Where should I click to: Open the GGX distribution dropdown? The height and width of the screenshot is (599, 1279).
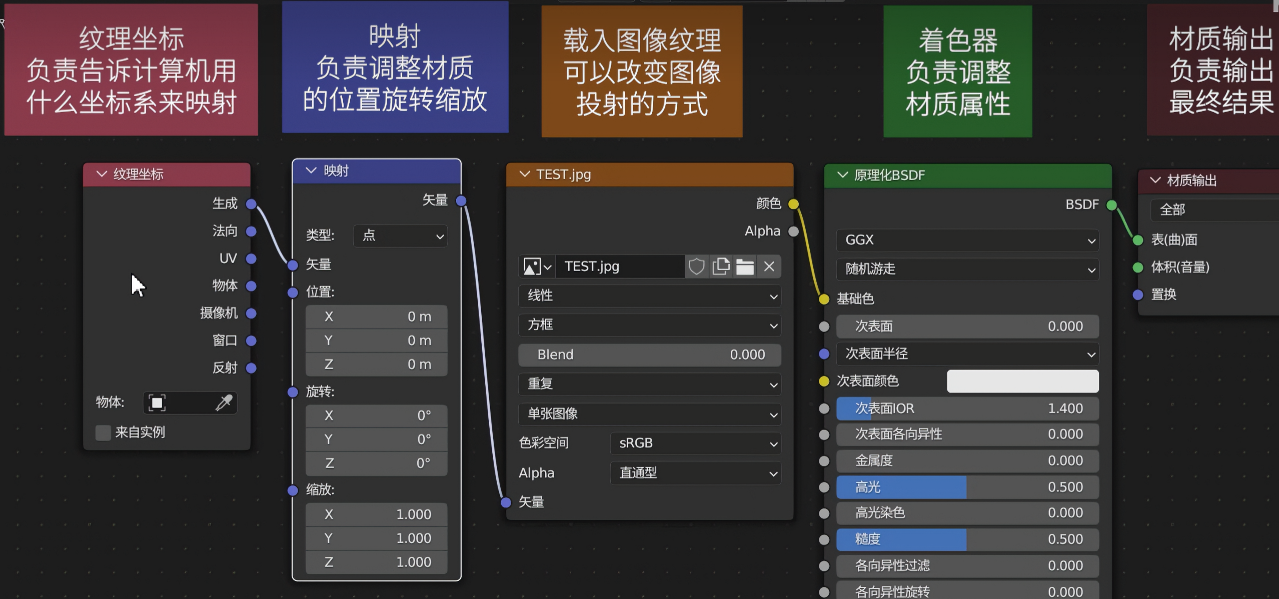point(966,241)
